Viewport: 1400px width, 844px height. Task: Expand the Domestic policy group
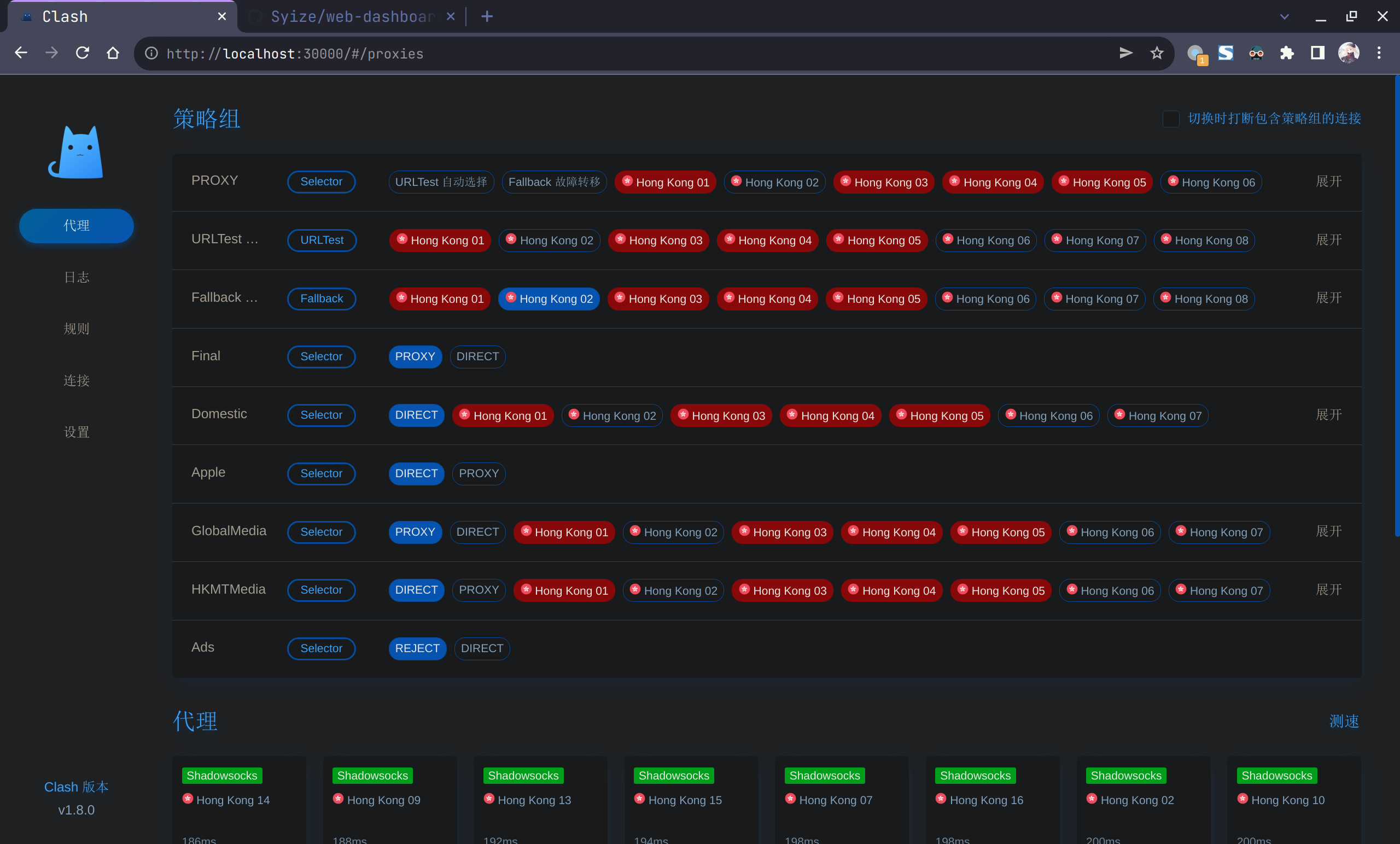pyautogui.click(x=1328, y=415)
